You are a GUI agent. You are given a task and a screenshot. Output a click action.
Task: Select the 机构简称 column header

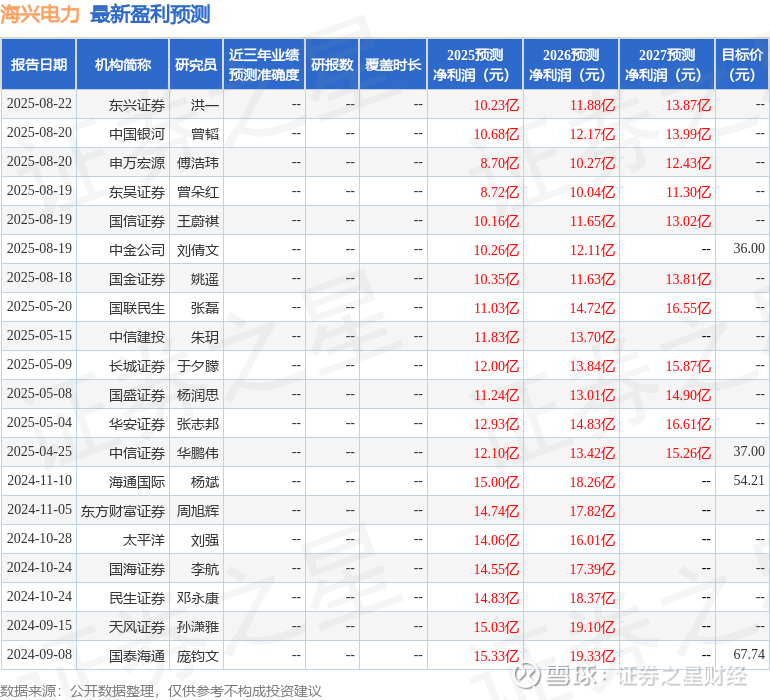point(123,64)
